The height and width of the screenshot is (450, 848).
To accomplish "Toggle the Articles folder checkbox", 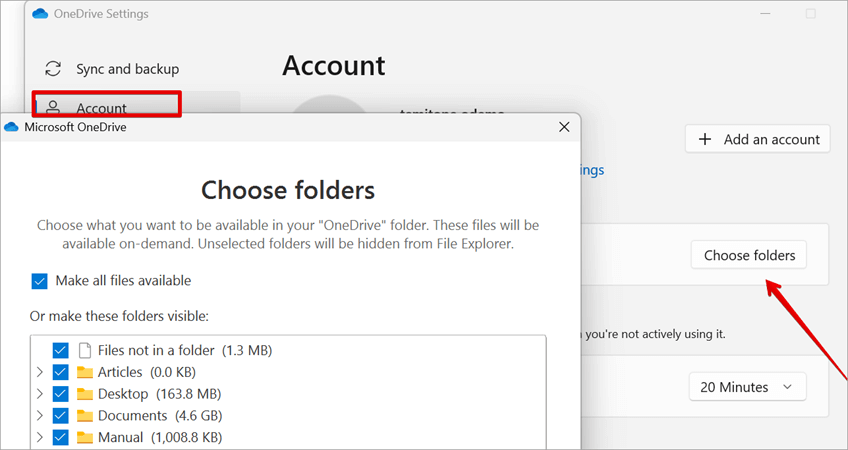I will coord(60,372).
